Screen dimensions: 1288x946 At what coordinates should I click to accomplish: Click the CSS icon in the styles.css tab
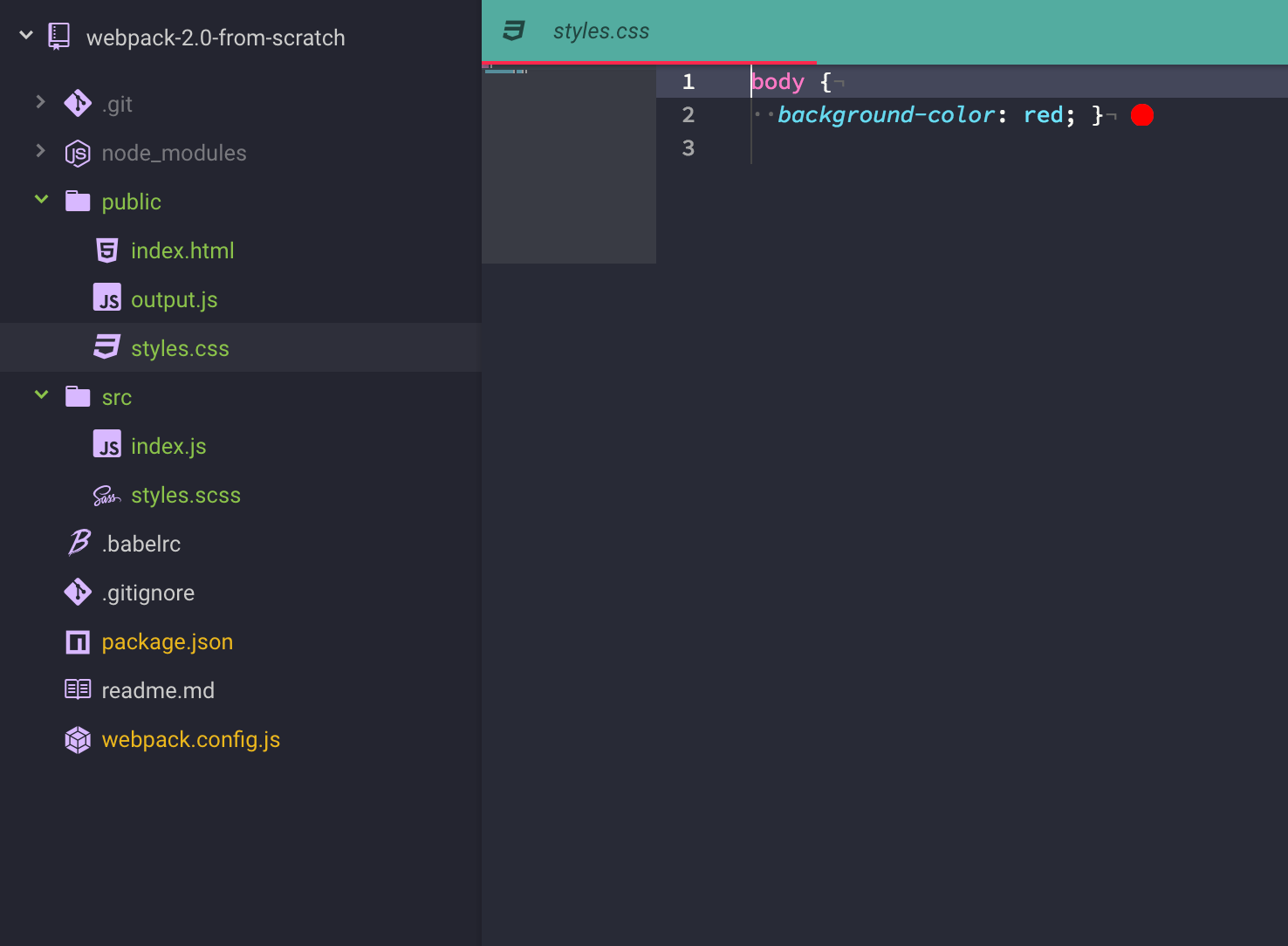(x=513, y=31)
